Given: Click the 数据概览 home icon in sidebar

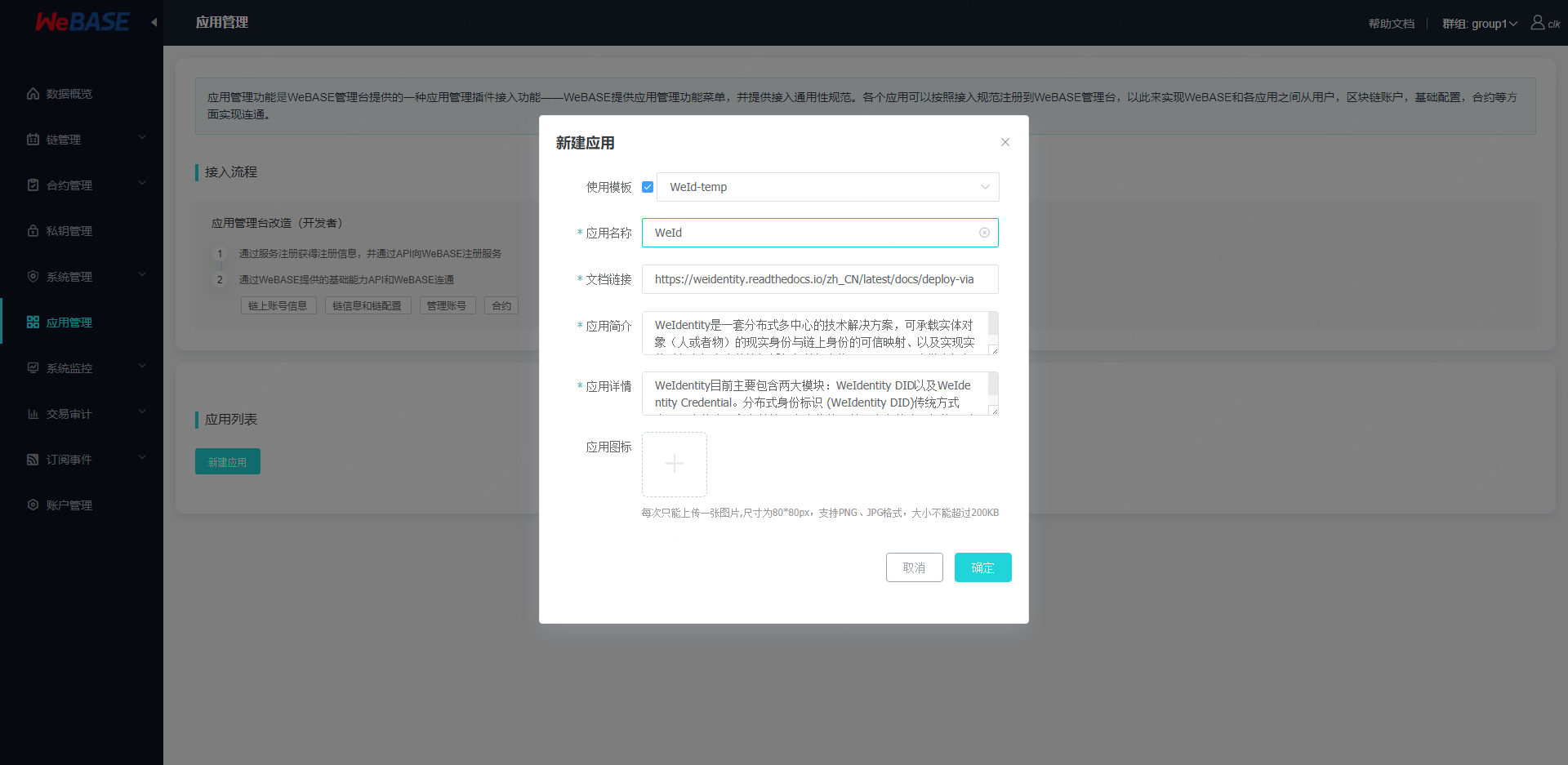Looking at the screenshot, I should pyautogui.click(x=33, y=94).
